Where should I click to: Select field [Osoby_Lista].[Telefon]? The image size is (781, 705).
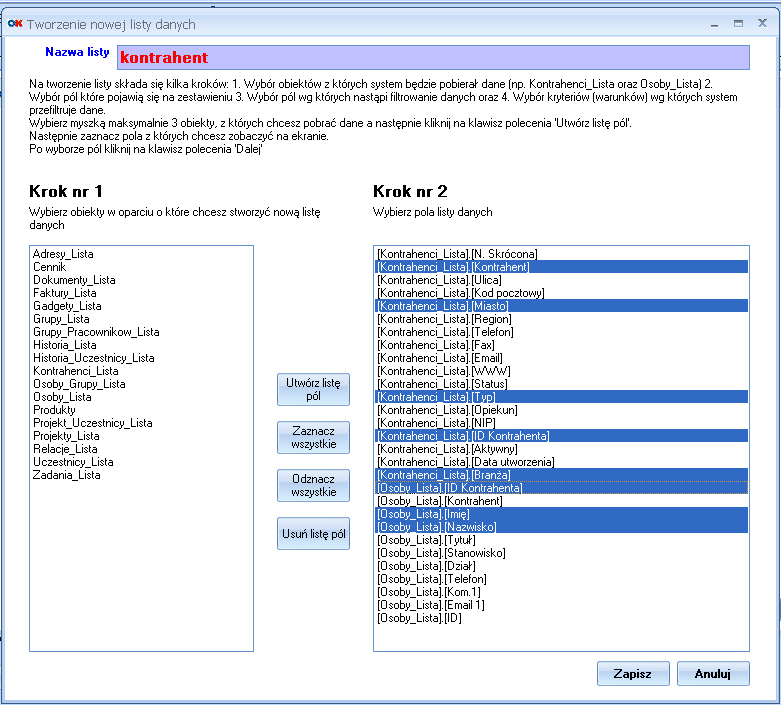tap(561, 578)
